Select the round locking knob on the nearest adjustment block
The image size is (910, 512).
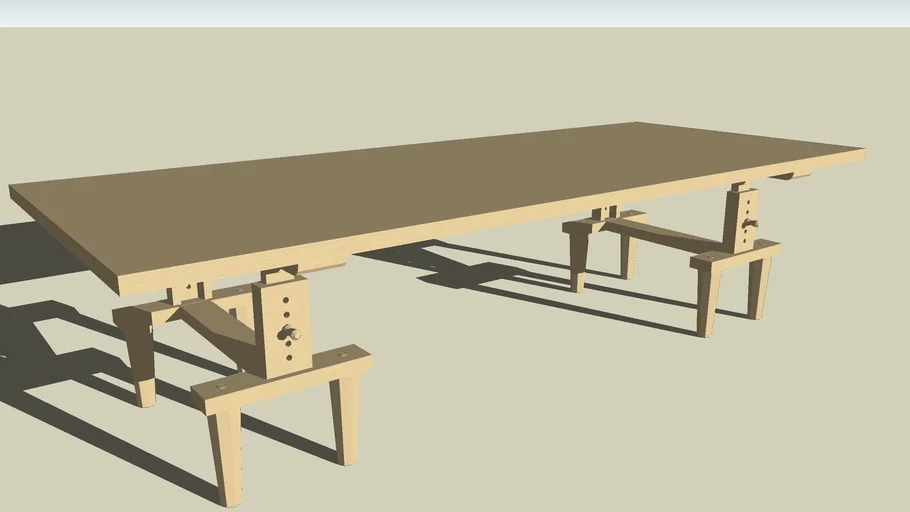[x=293, y=333]
